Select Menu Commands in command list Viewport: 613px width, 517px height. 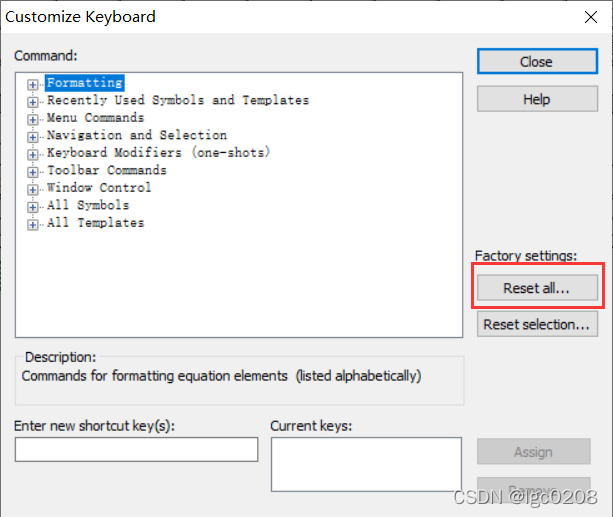(x=95, y=118)
